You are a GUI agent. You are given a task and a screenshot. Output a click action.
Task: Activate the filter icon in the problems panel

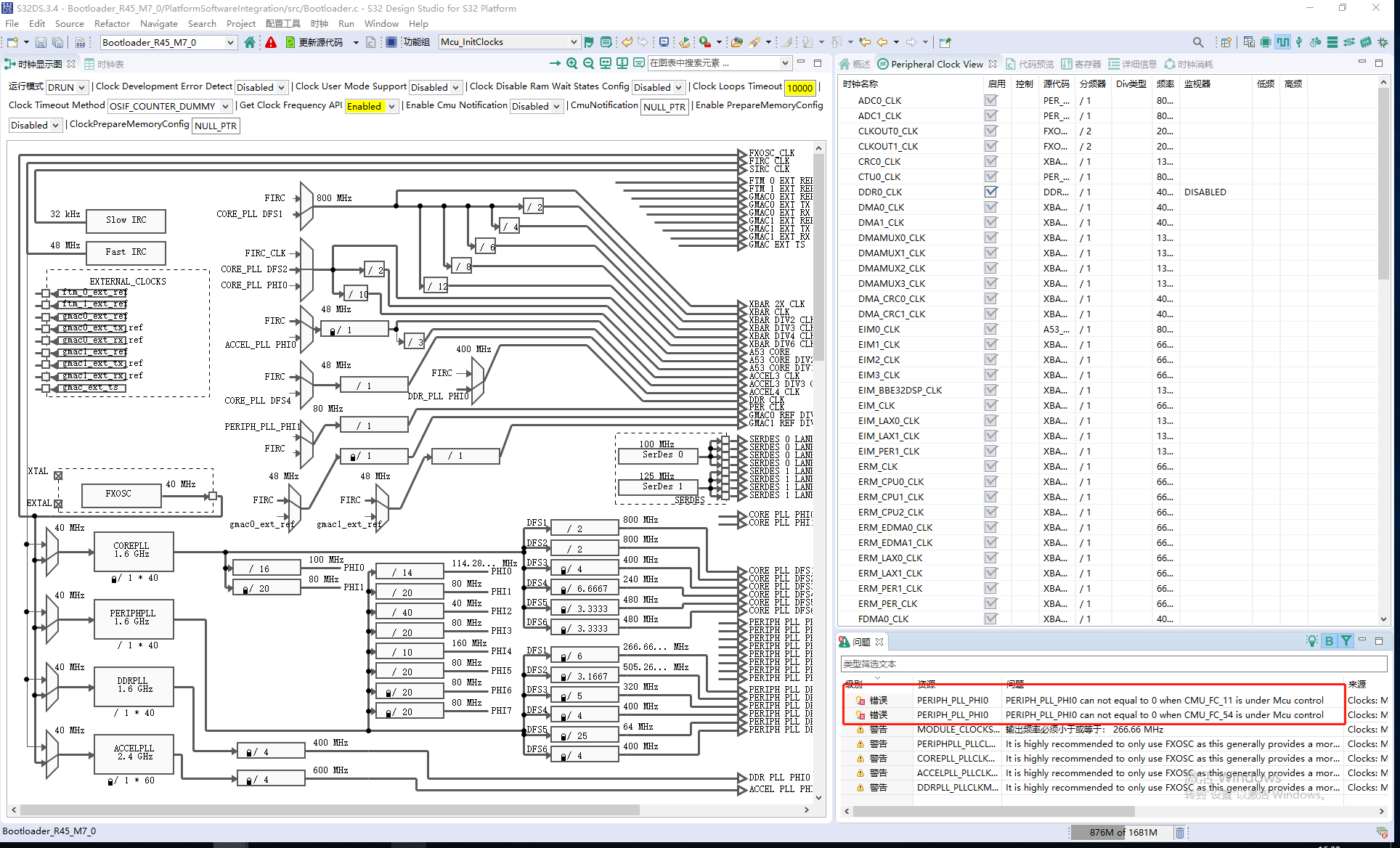click(x=1346, y=641)
